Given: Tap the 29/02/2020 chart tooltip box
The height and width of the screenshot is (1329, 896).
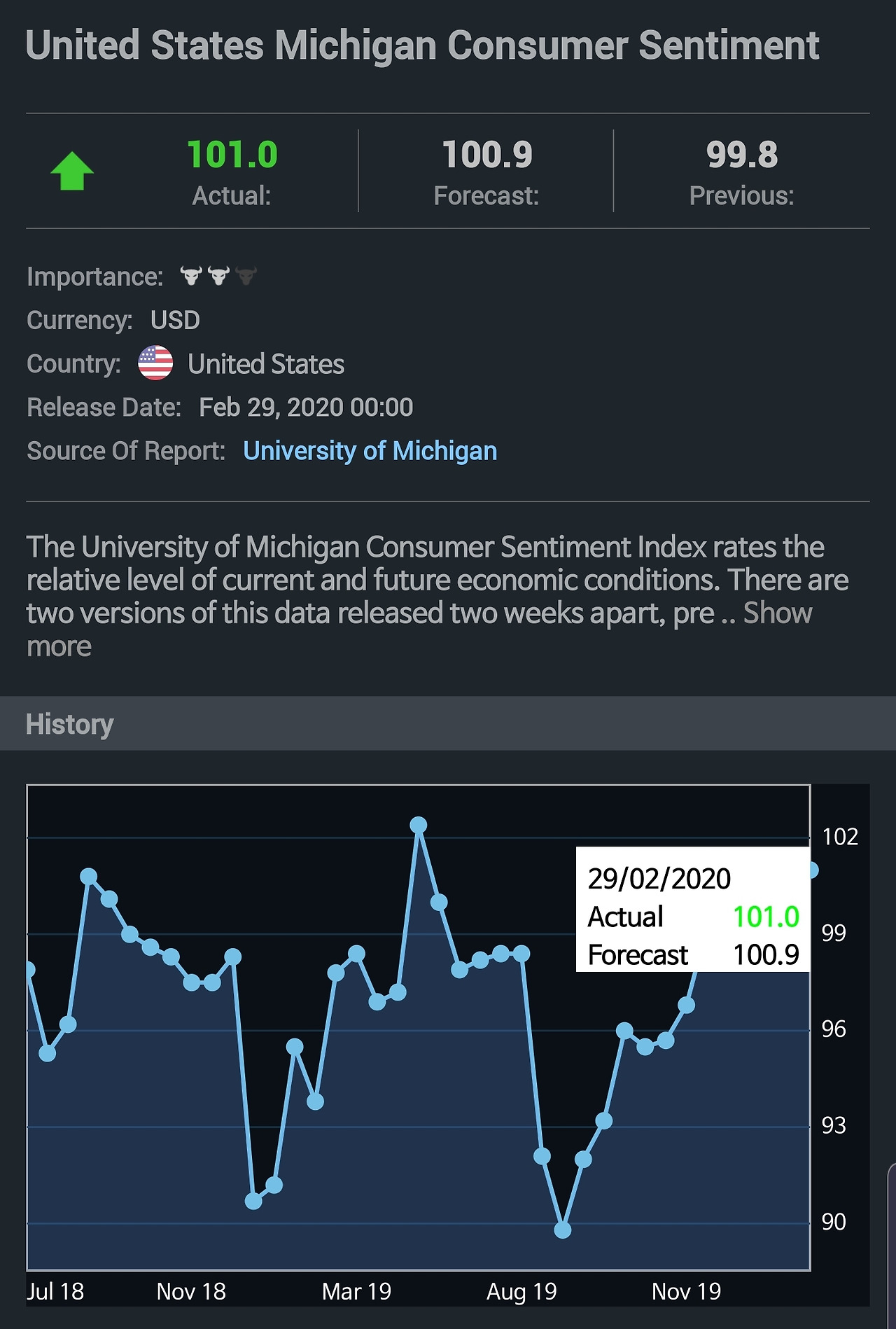Looking at the screenshot, I should point(692,910).
